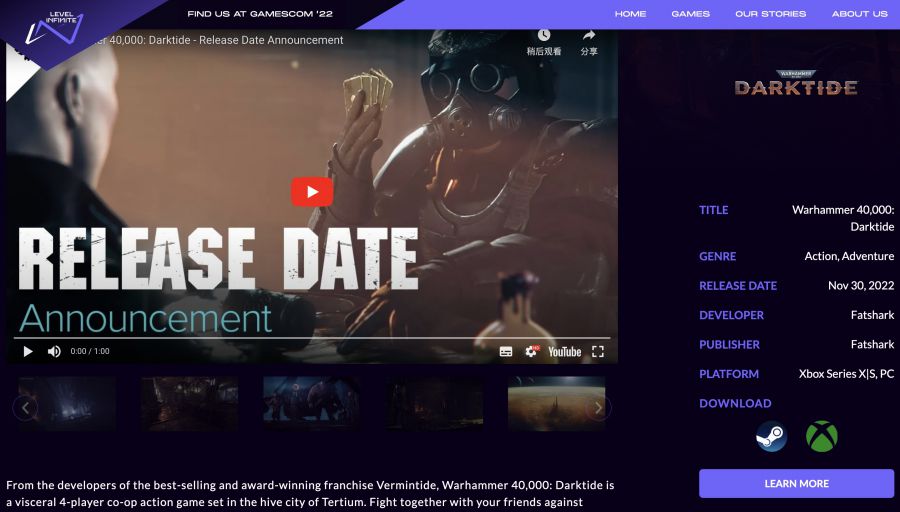Click the Level Infinite logo

(x=55, y=28)
